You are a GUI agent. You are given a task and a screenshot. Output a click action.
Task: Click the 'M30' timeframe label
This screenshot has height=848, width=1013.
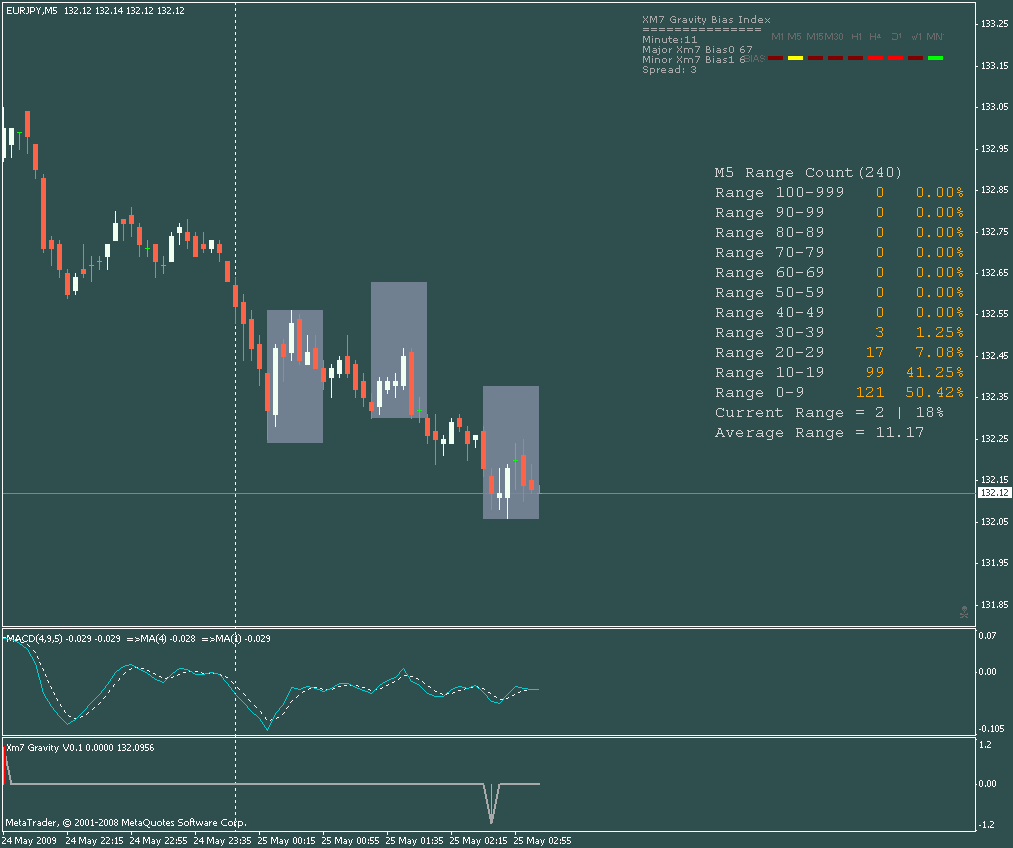click(834, 37)
